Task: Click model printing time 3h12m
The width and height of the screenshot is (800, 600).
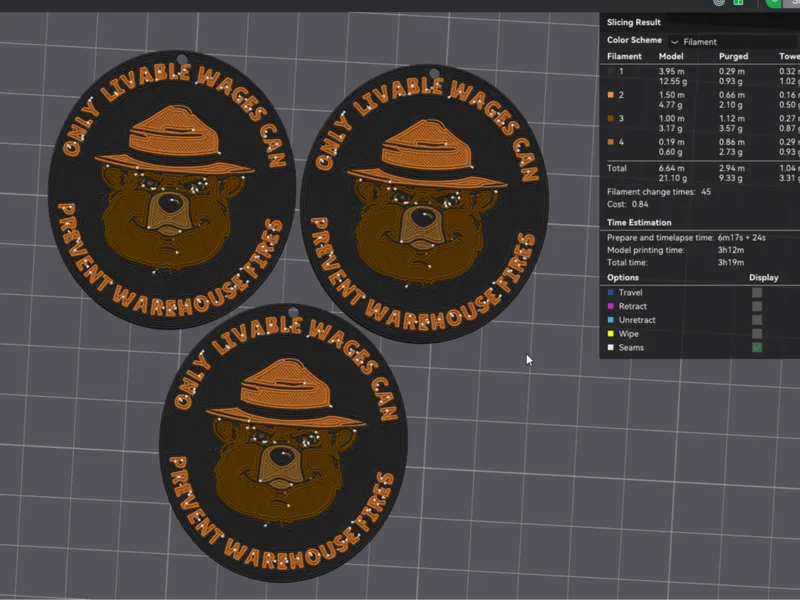Action: 730,250
